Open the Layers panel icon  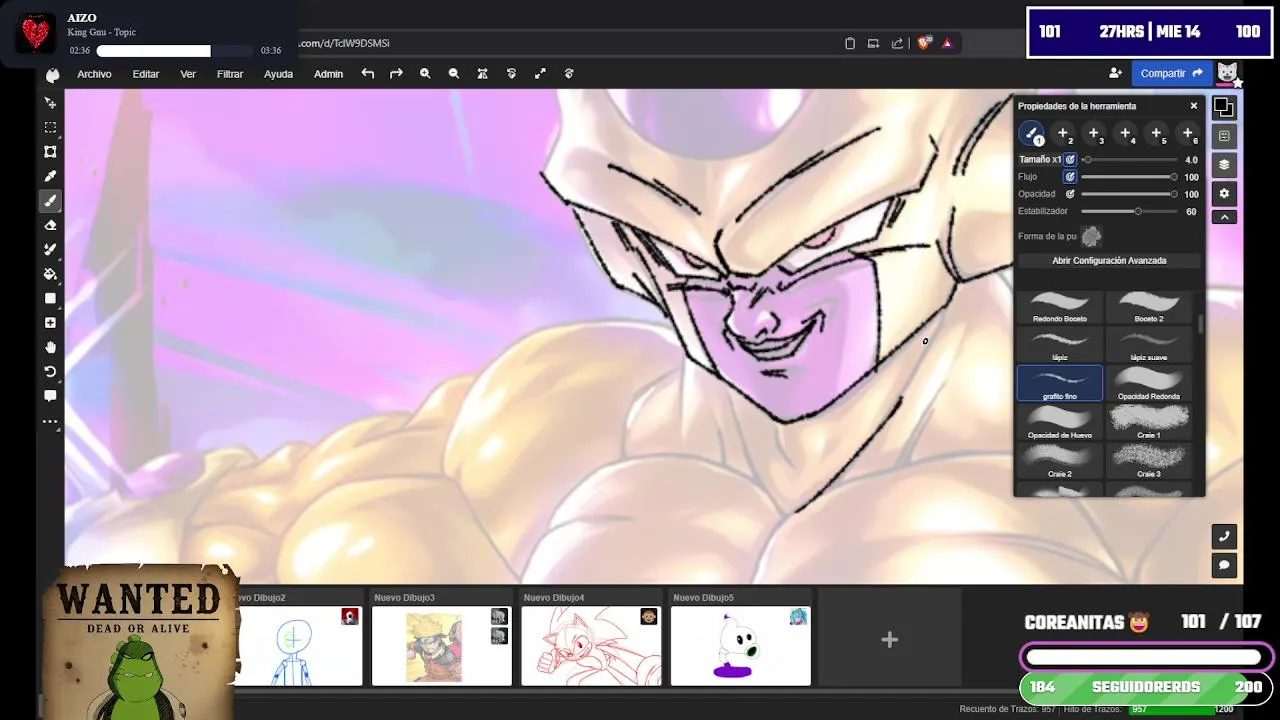(x=1224, y=165)
